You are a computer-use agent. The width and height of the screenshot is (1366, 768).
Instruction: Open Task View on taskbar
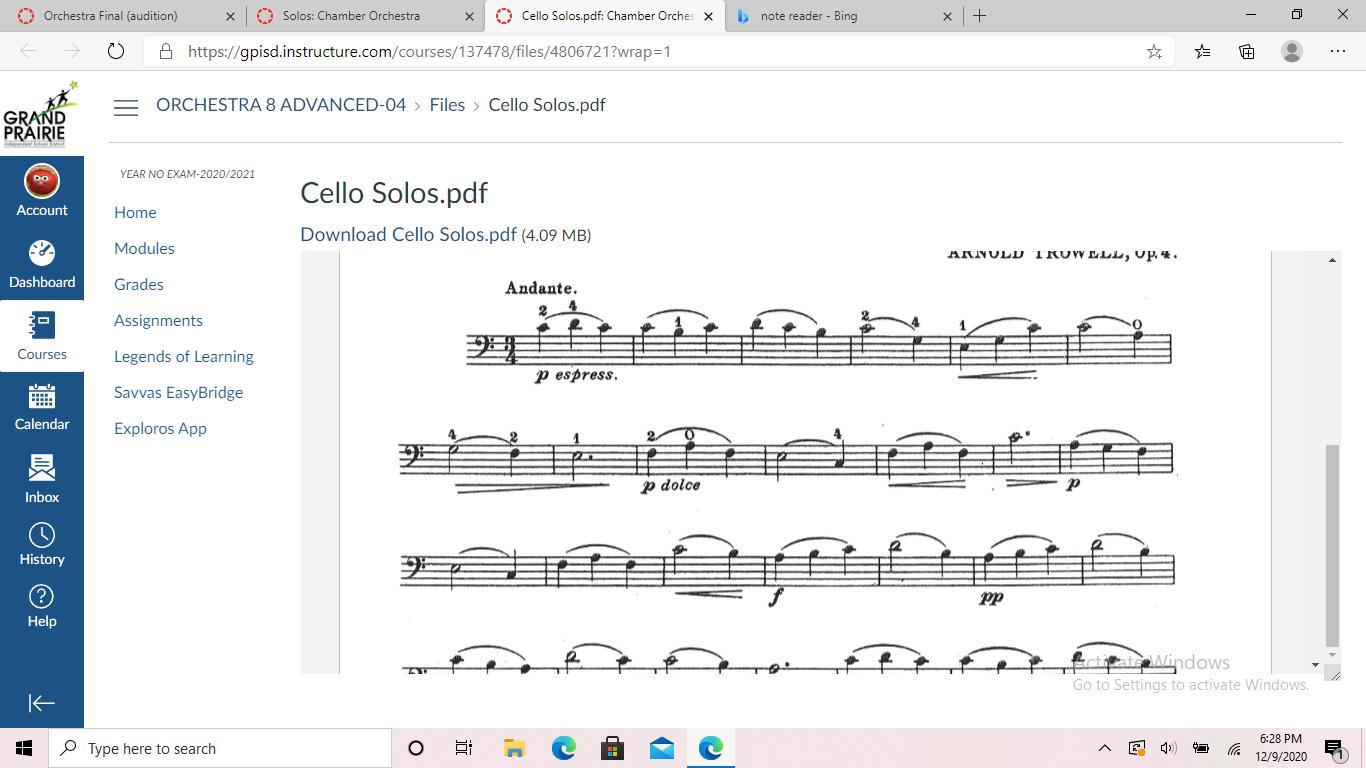464,748
